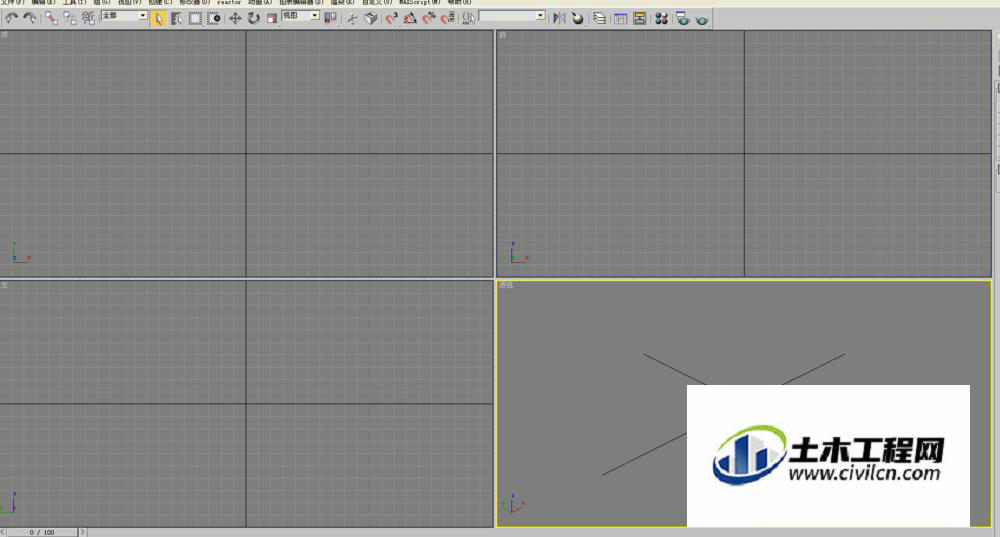Open the Render Scene dialog teapot icon
1000x537 pixels.
(x=683, y=18)
